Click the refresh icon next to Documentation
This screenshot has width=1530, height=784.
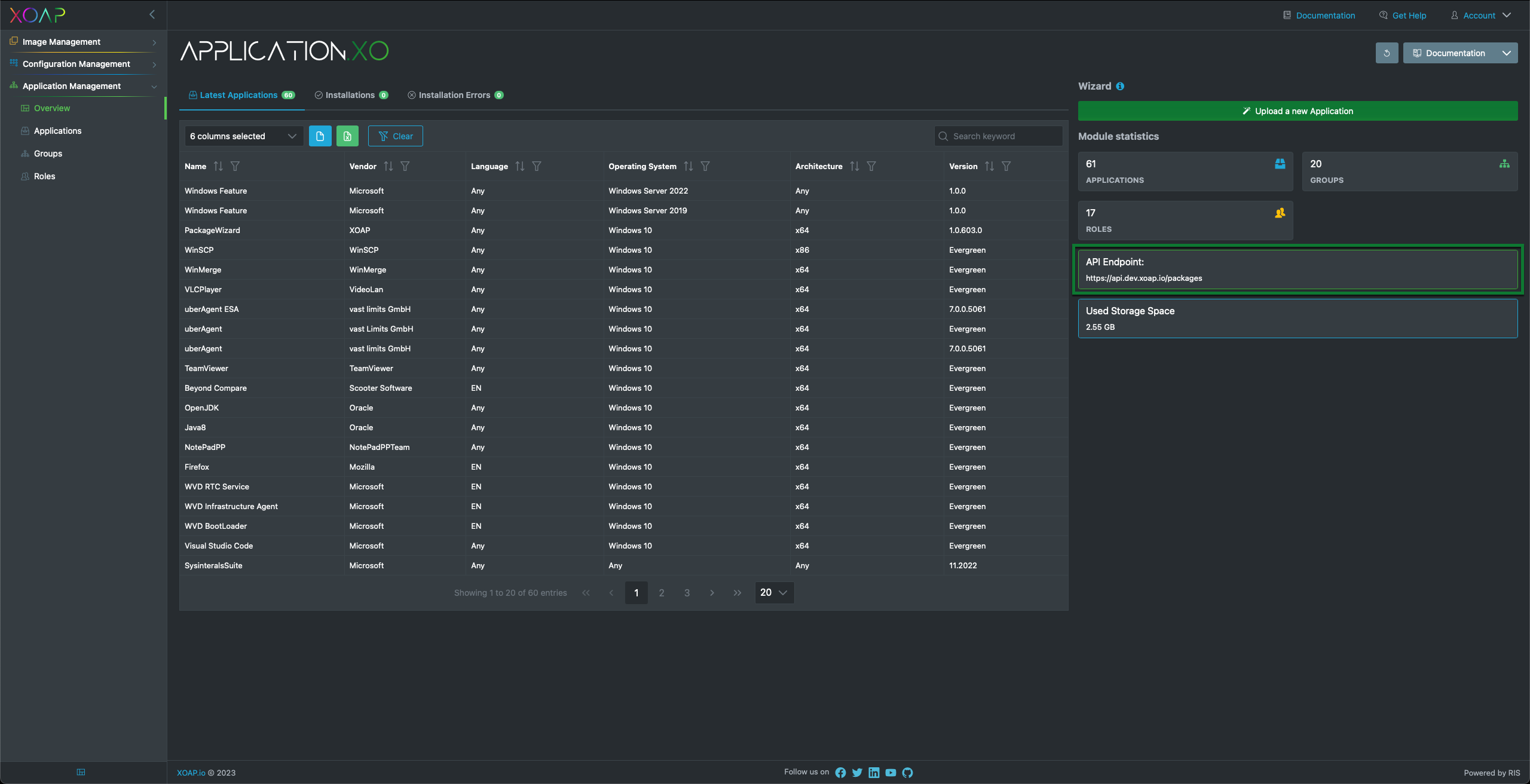click(1387, 53)
